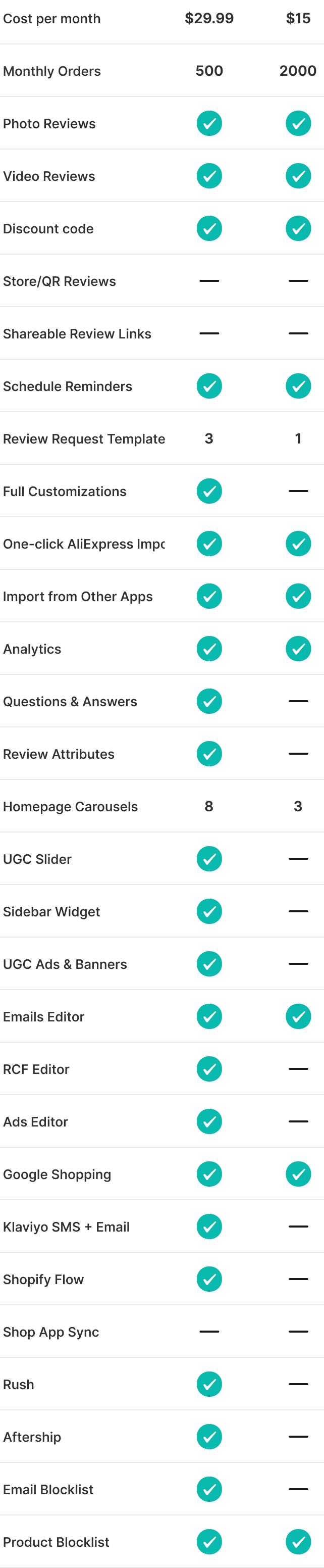Click the Homepage Carousels value 8
The width and height of the screenshot is (324, 1568).
[x=208, y=807]
